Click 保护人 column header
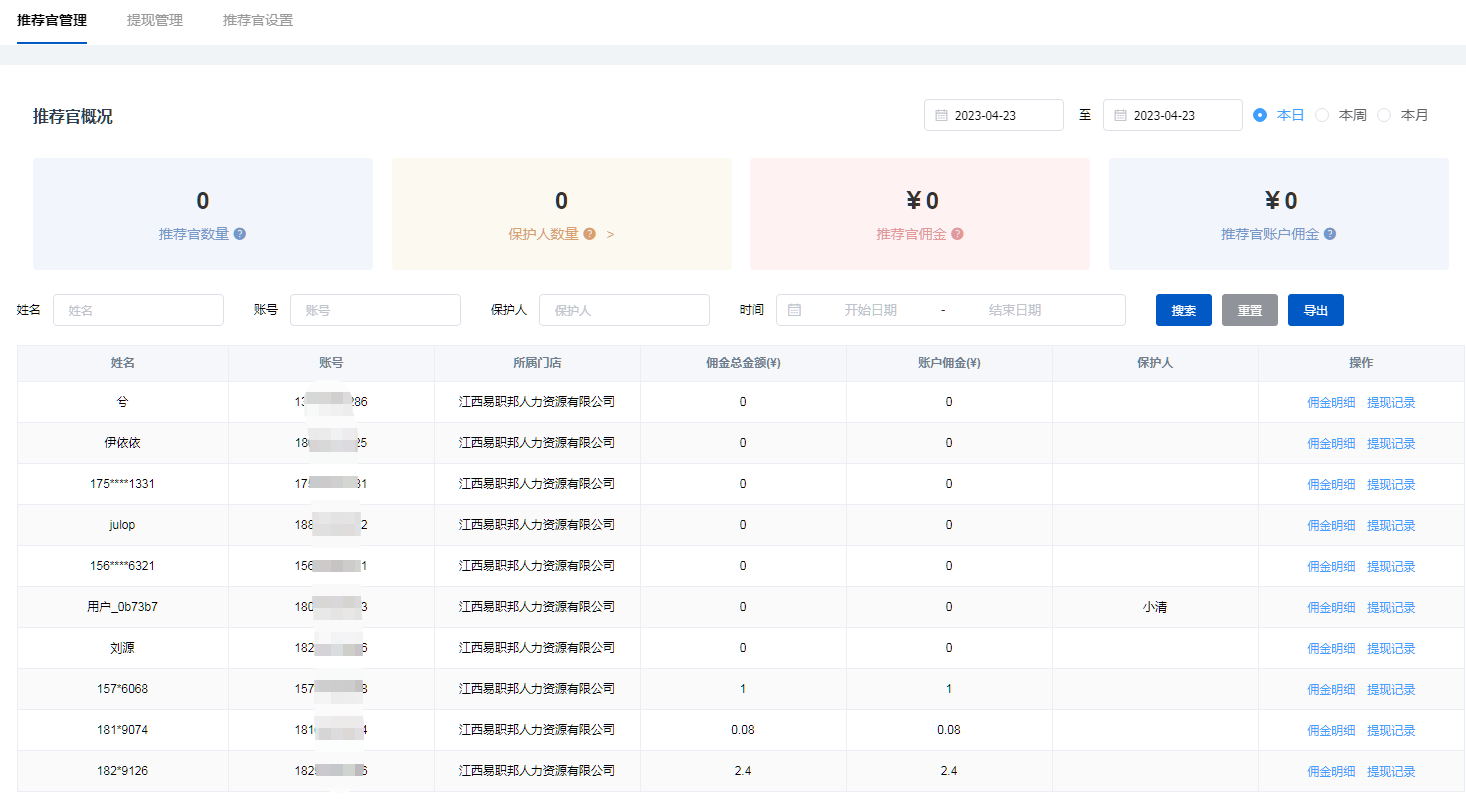 pos(1155,363)
